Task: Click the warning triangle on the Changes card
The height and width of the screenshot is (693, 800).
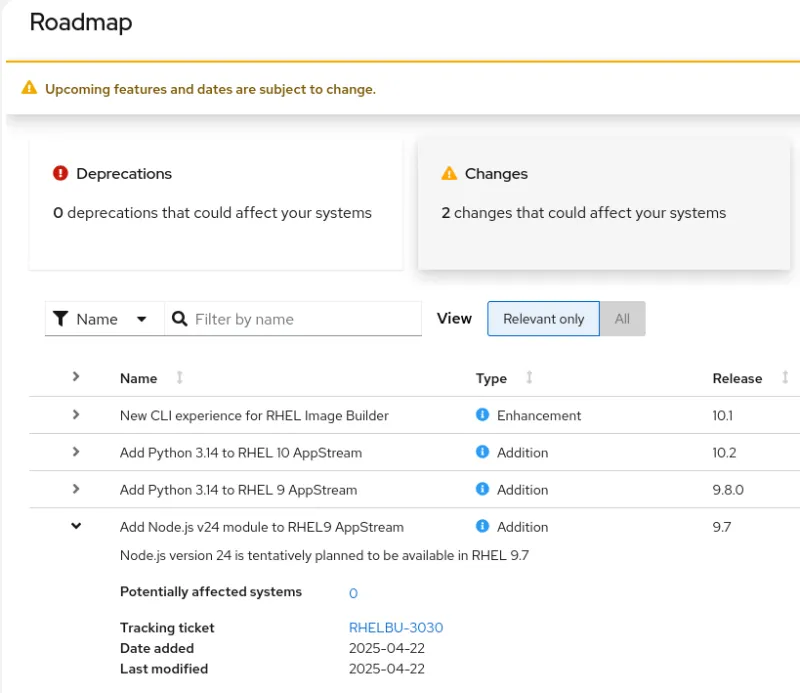Action: (x=449, y=172)
